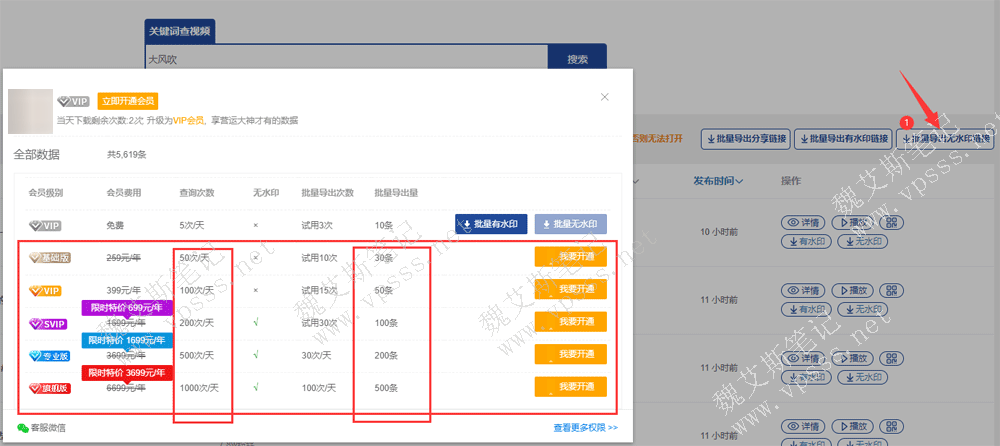
Task: Click 我要开通 in the 旗舰版 row
Action: [x=570, y=387]
